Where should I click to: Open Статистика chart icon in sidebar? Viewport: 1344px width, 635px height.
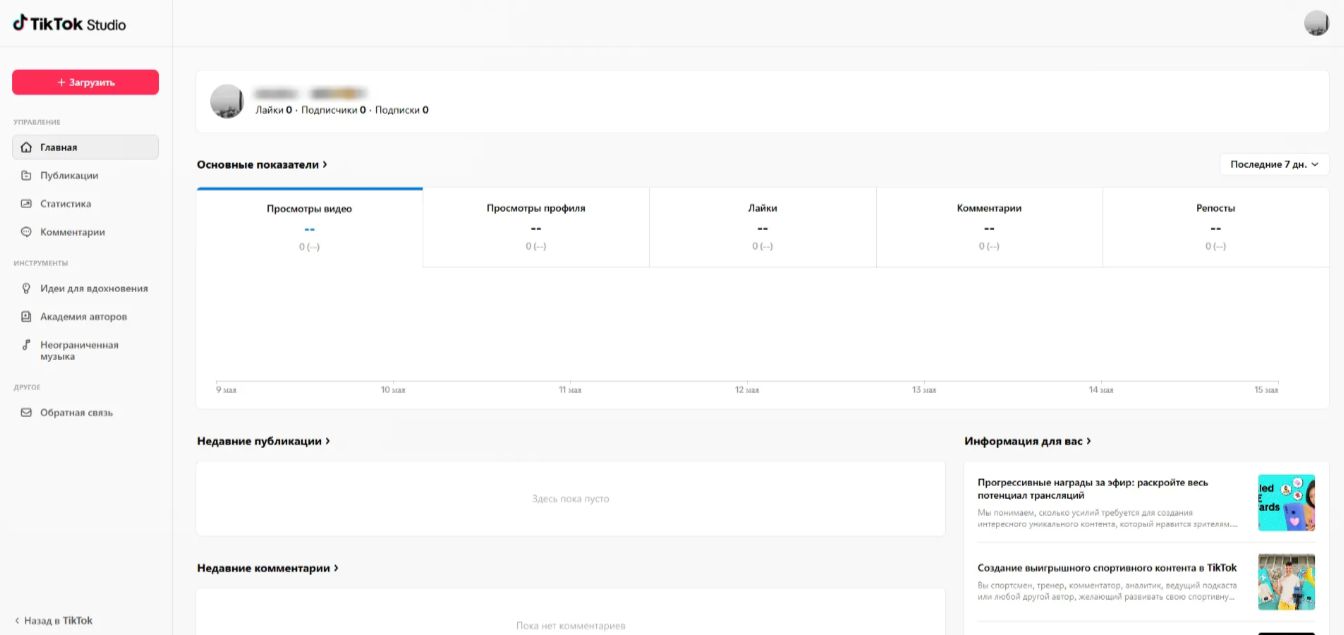tap(27, 203)
